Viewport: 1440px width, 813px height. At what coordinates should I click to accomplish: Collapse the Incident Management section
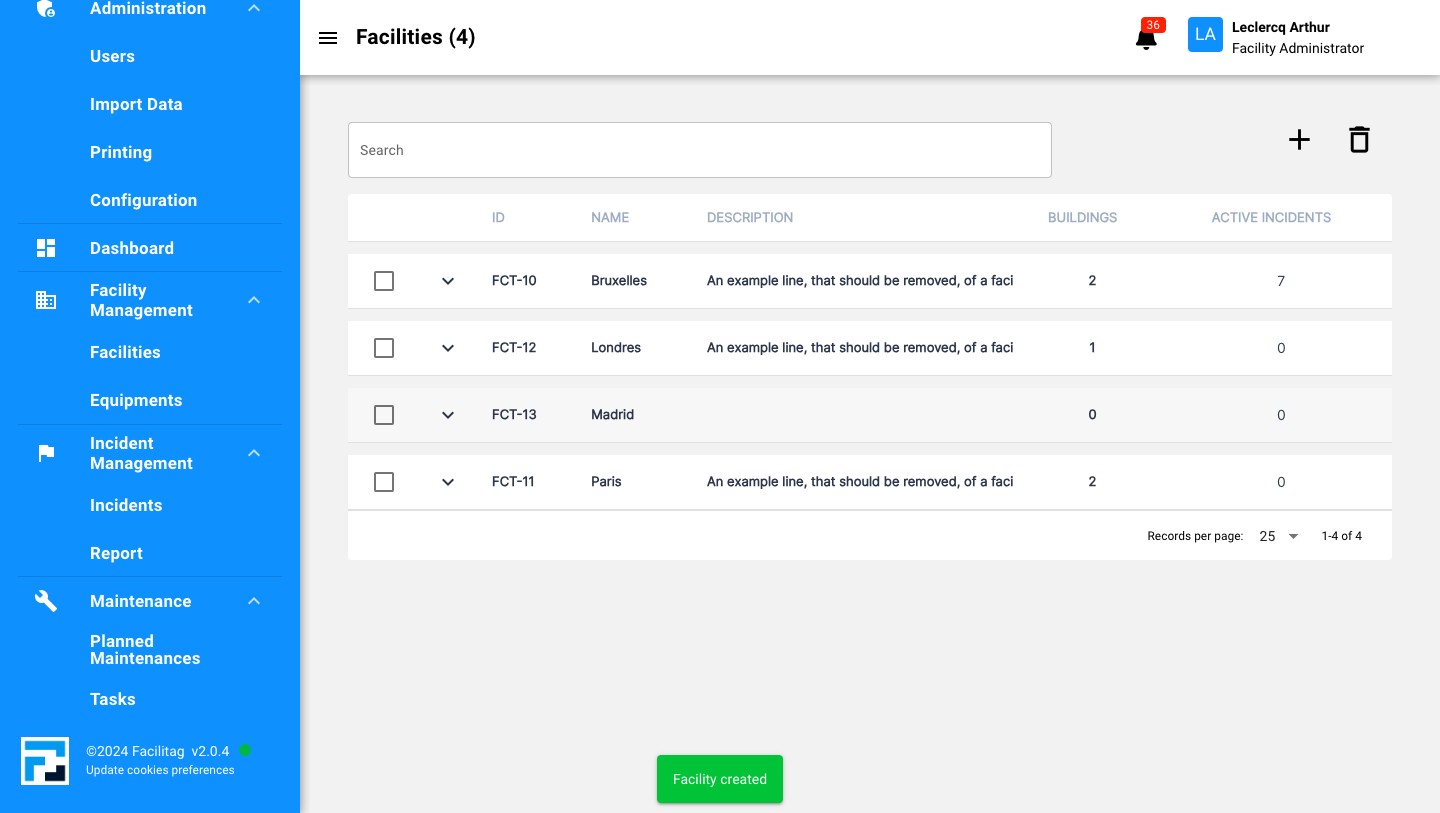click(x=254, y=453)
